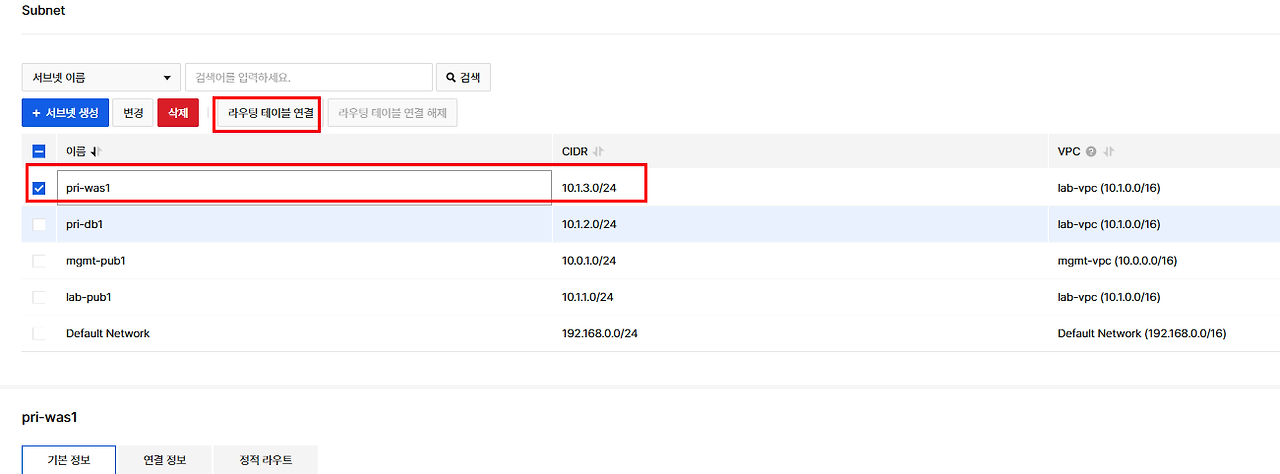Switch to the 연결 정보 tab

pos(164,460)
